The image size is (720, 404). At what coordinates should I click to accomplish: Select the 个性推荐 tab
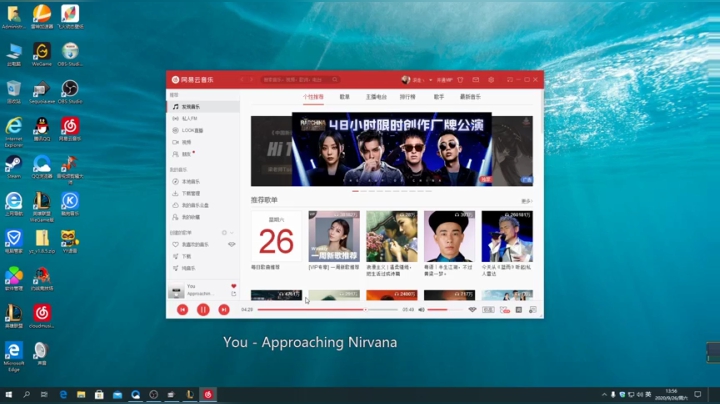click(x=313, y=97)
